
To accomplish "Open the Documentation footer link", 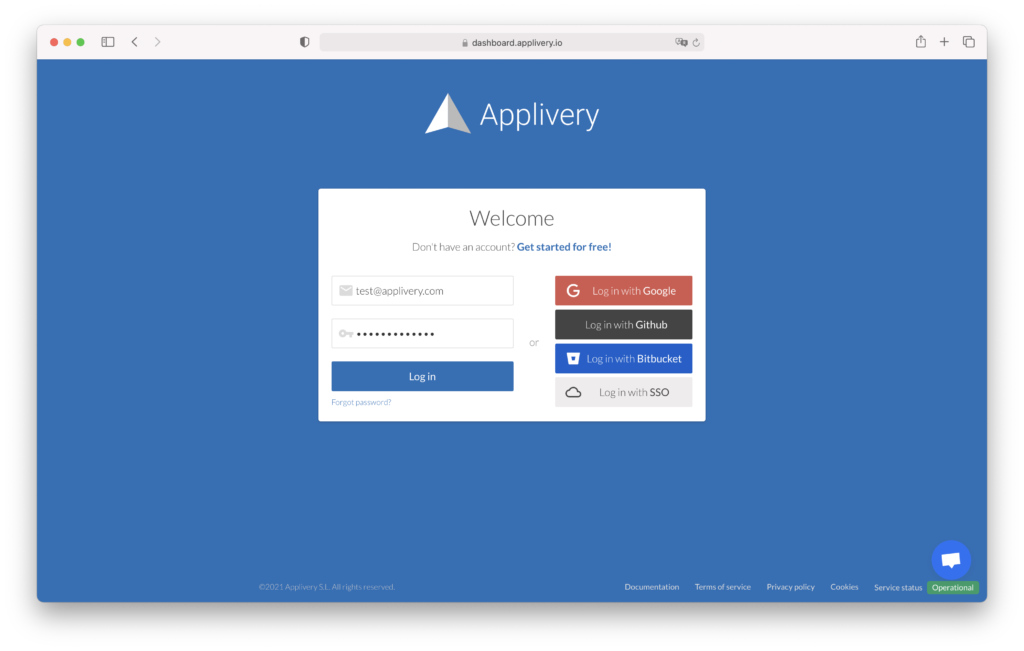I will (x=652, y=587).
